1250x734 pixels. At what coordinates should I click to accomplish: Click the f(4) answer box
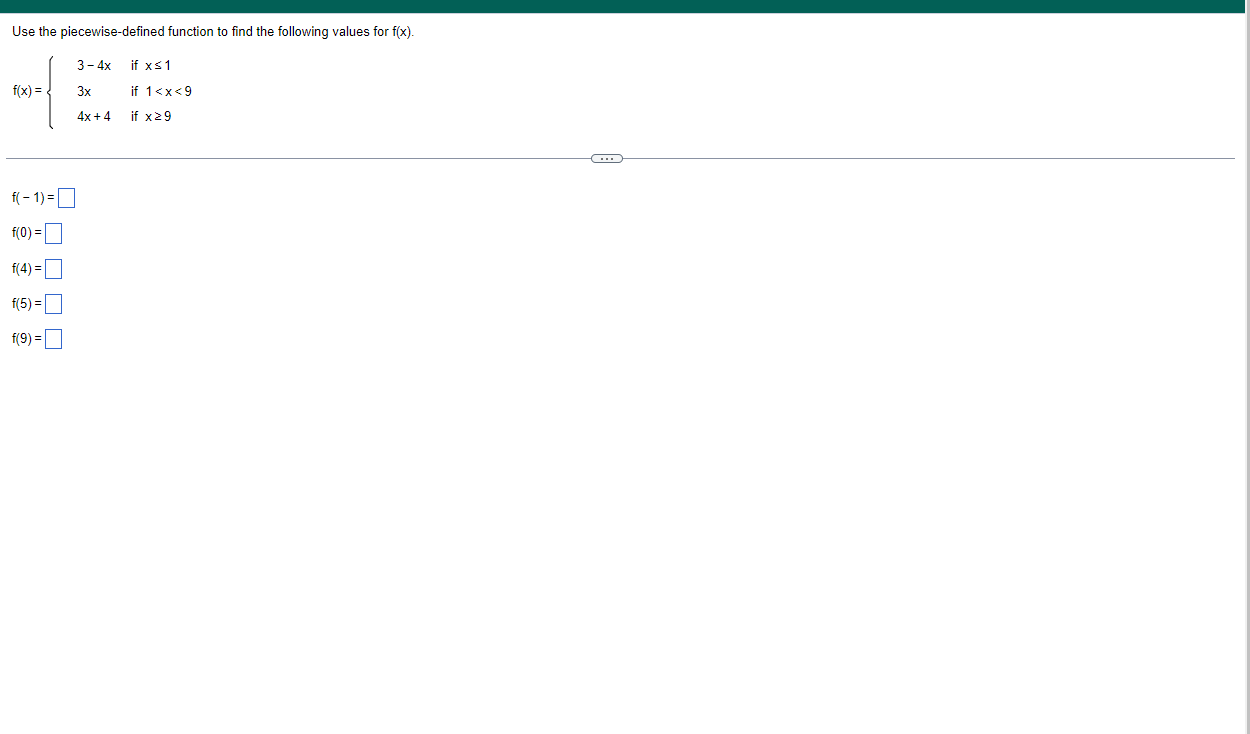click(x=53, y=269)
